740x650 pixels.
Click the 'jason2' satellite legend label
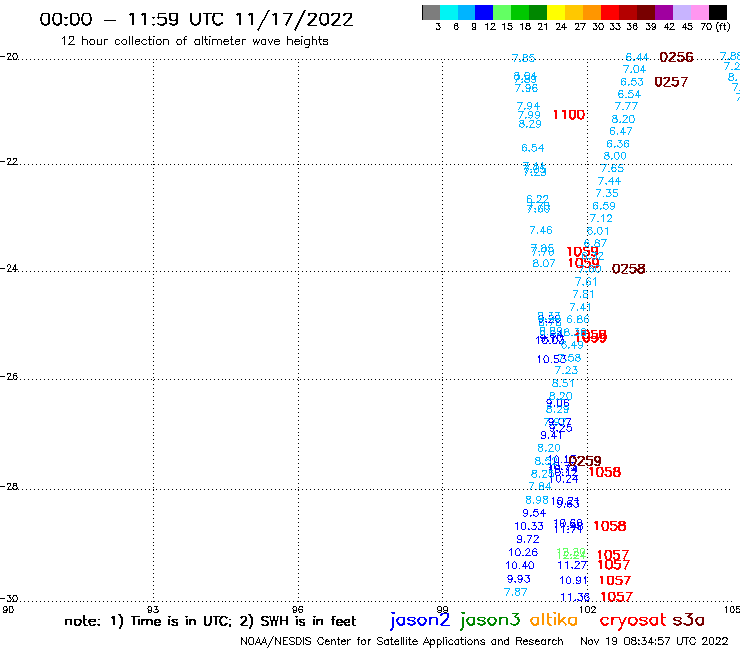click(420, 620)
